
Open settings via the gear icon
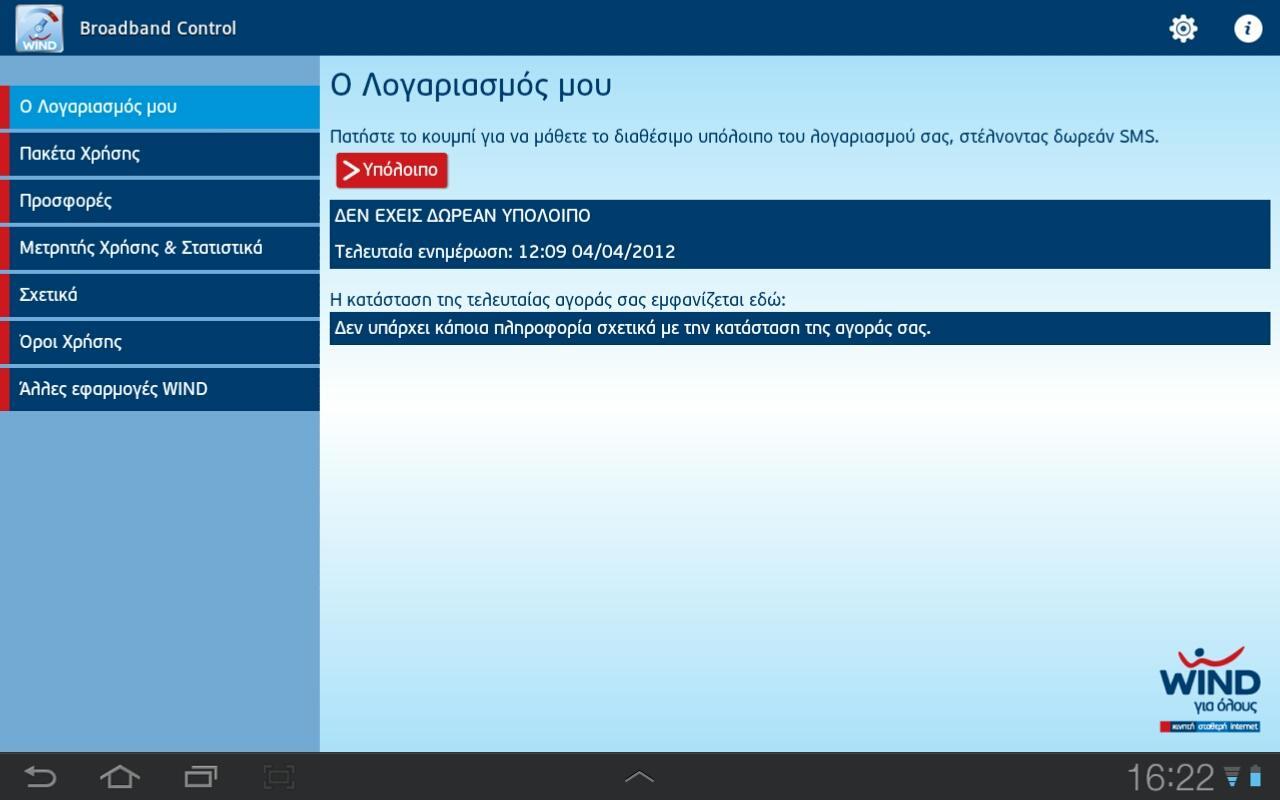click(1183, 28)
